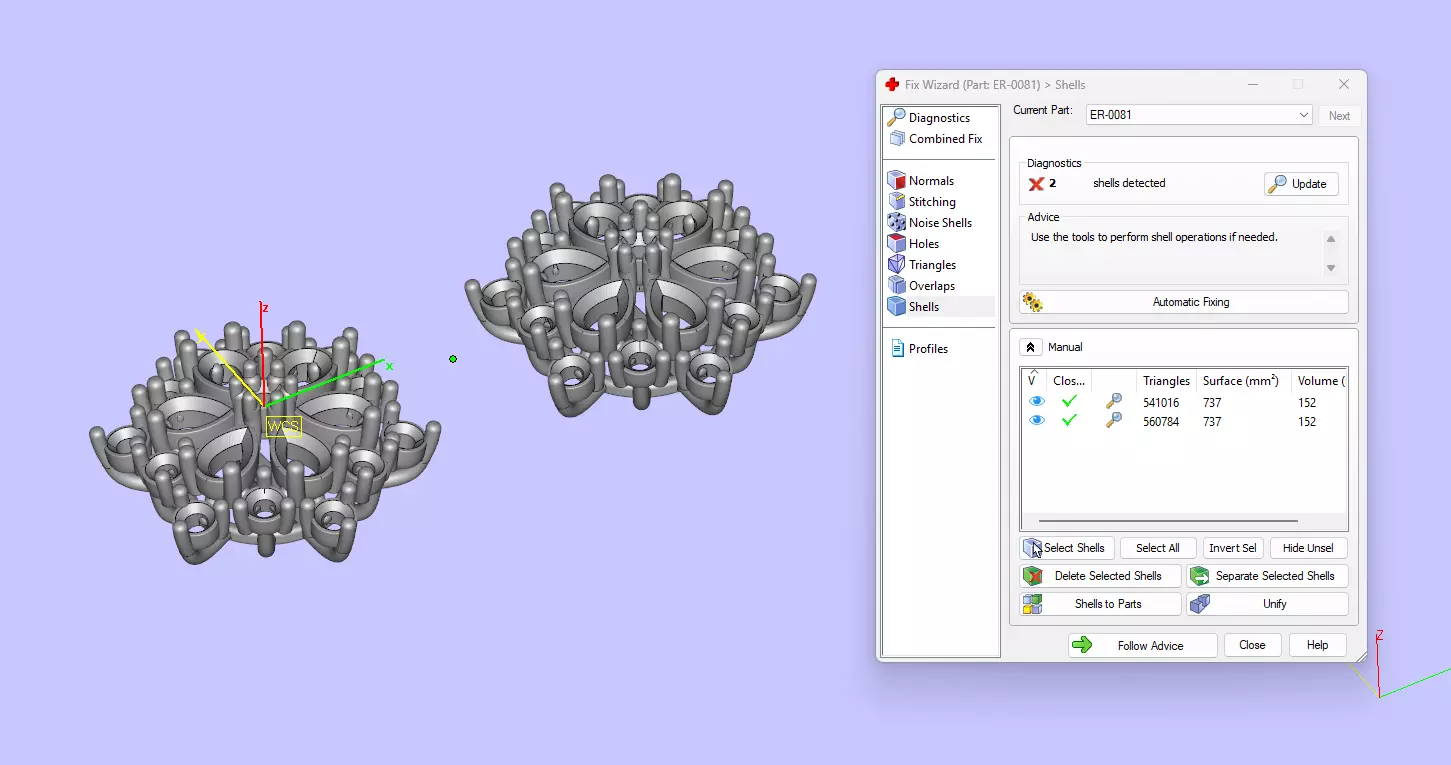The height and width of the screenshot is (765, 1451).
Task: Click the Select All button
Action: [x=1158, y=548]
